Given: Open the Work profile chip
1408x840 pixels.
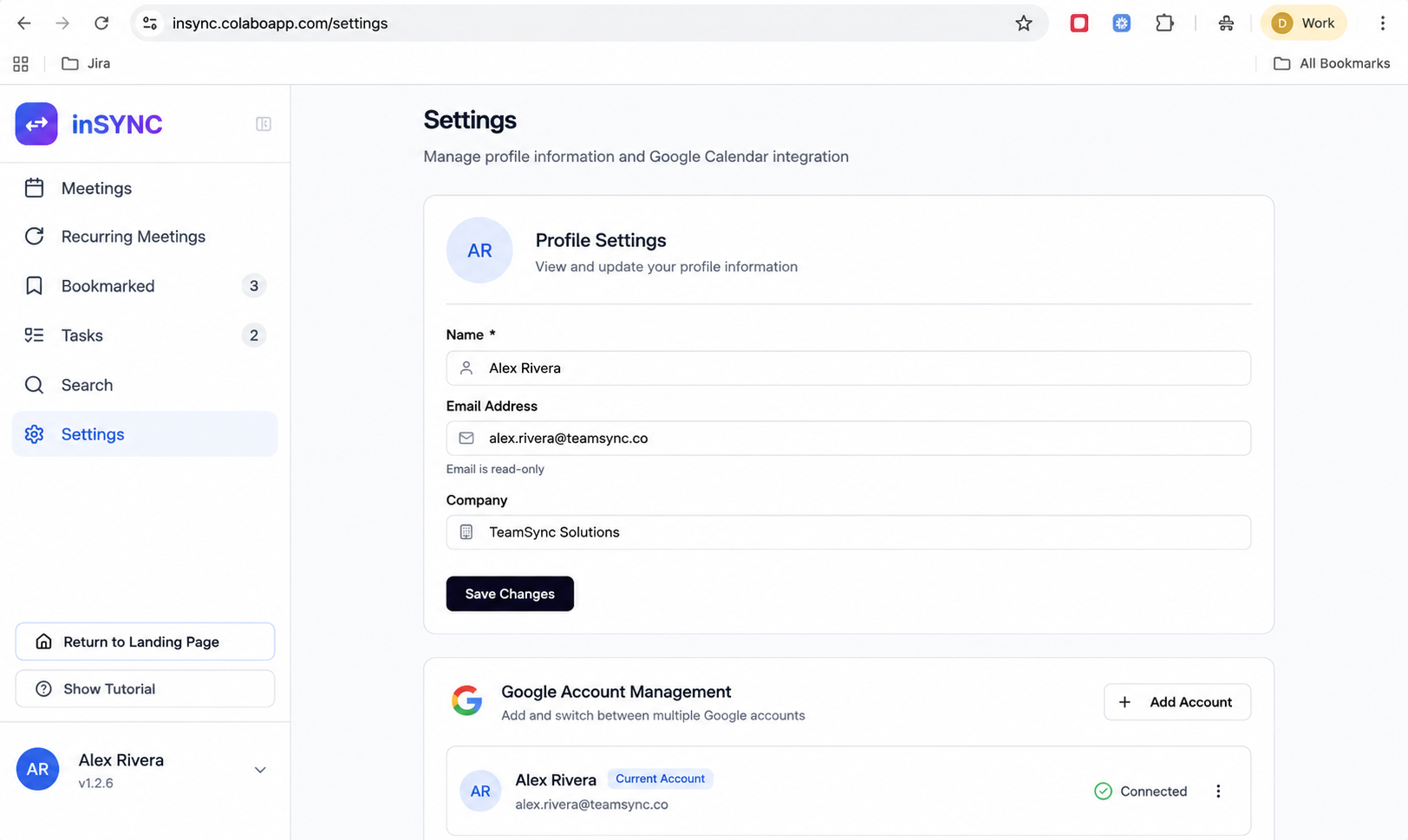Looking at the screenshot, I should point(1303,23).
